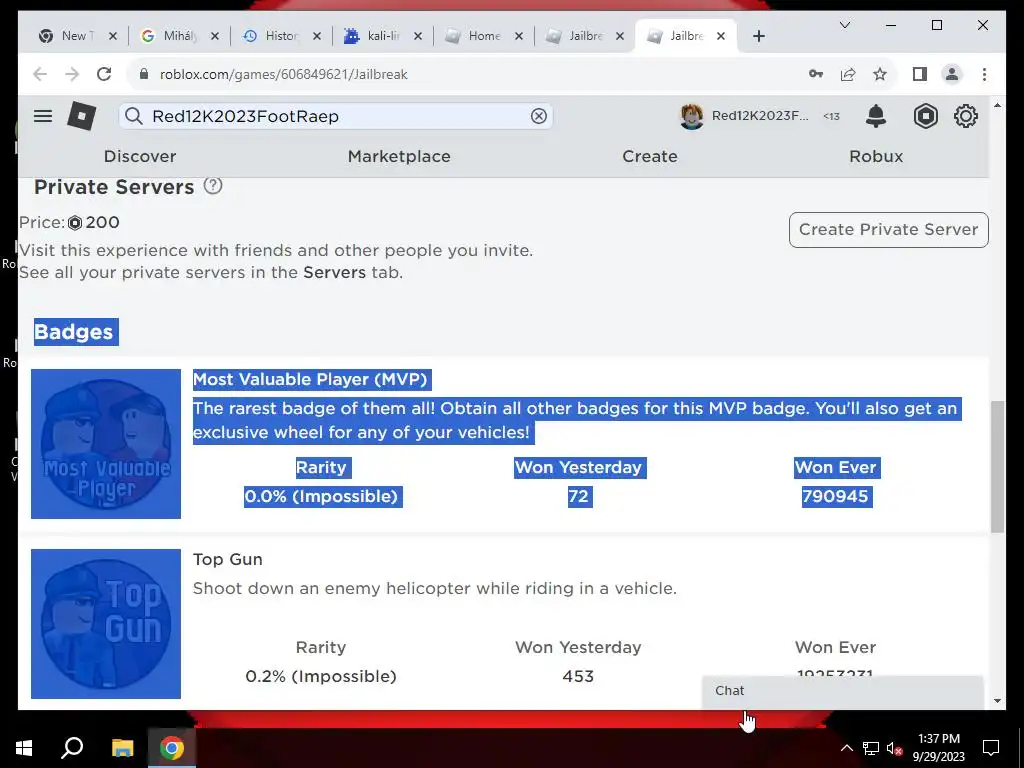Open the Discover navigation link

pyautogui.click(x=140, y=157)
